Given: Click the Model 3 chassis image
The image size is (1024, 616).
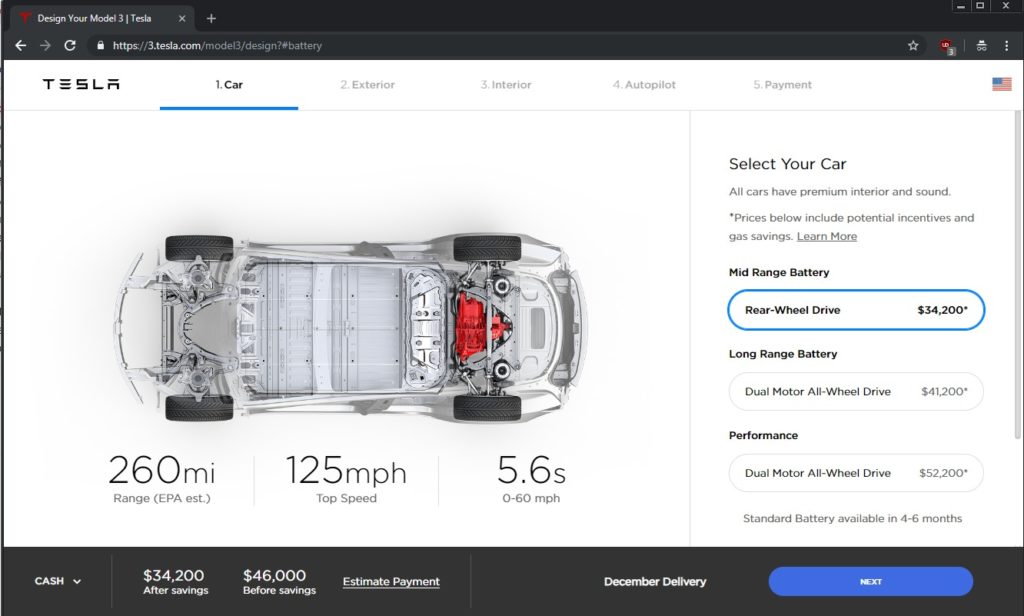Looking at the screenshot, I should coord(353,327).
